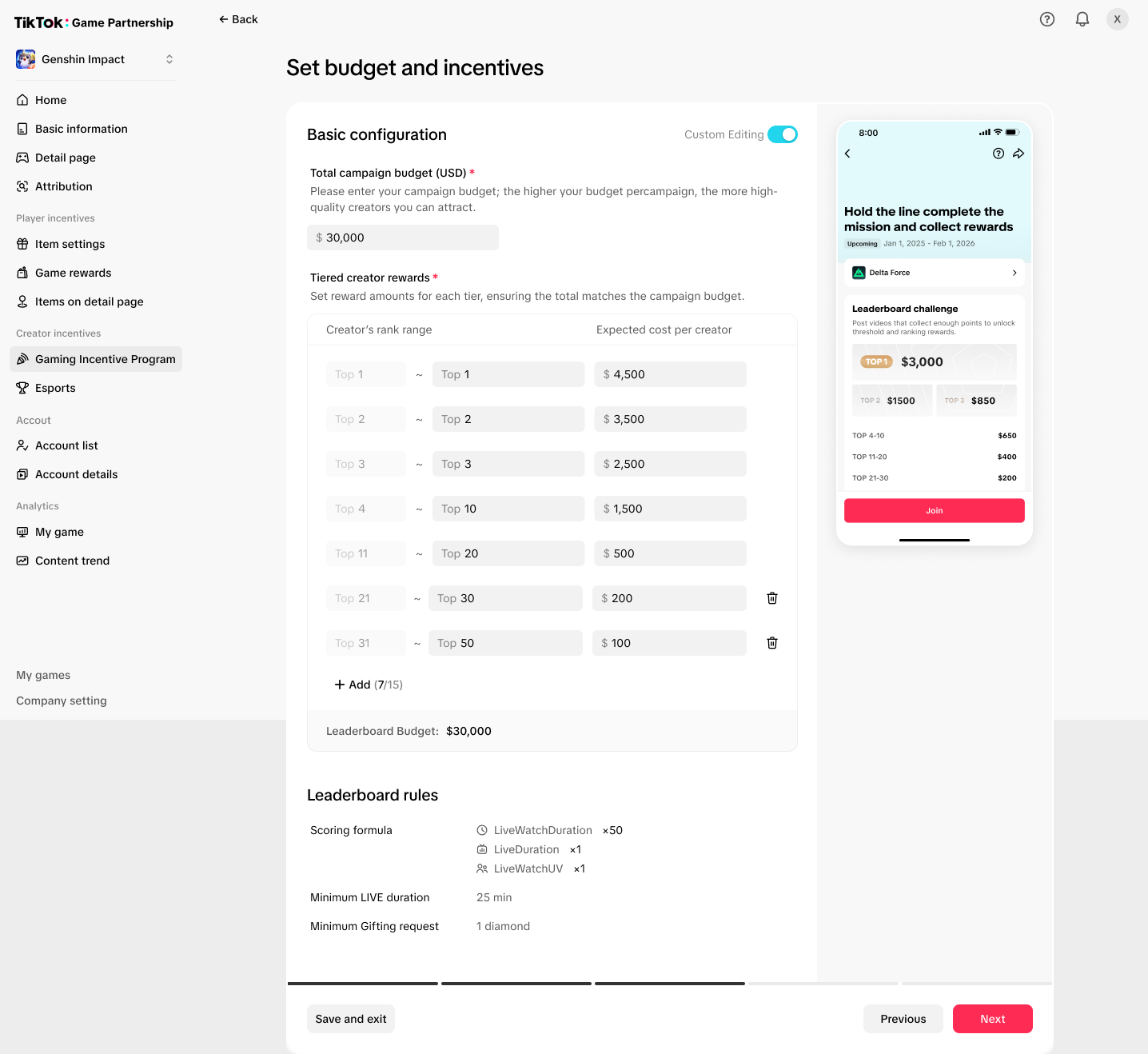Delete the Top 31–50 tier row
The width and height of the screenshot is (1148, 1054).
pyautogui.click(x=772, y=643)
